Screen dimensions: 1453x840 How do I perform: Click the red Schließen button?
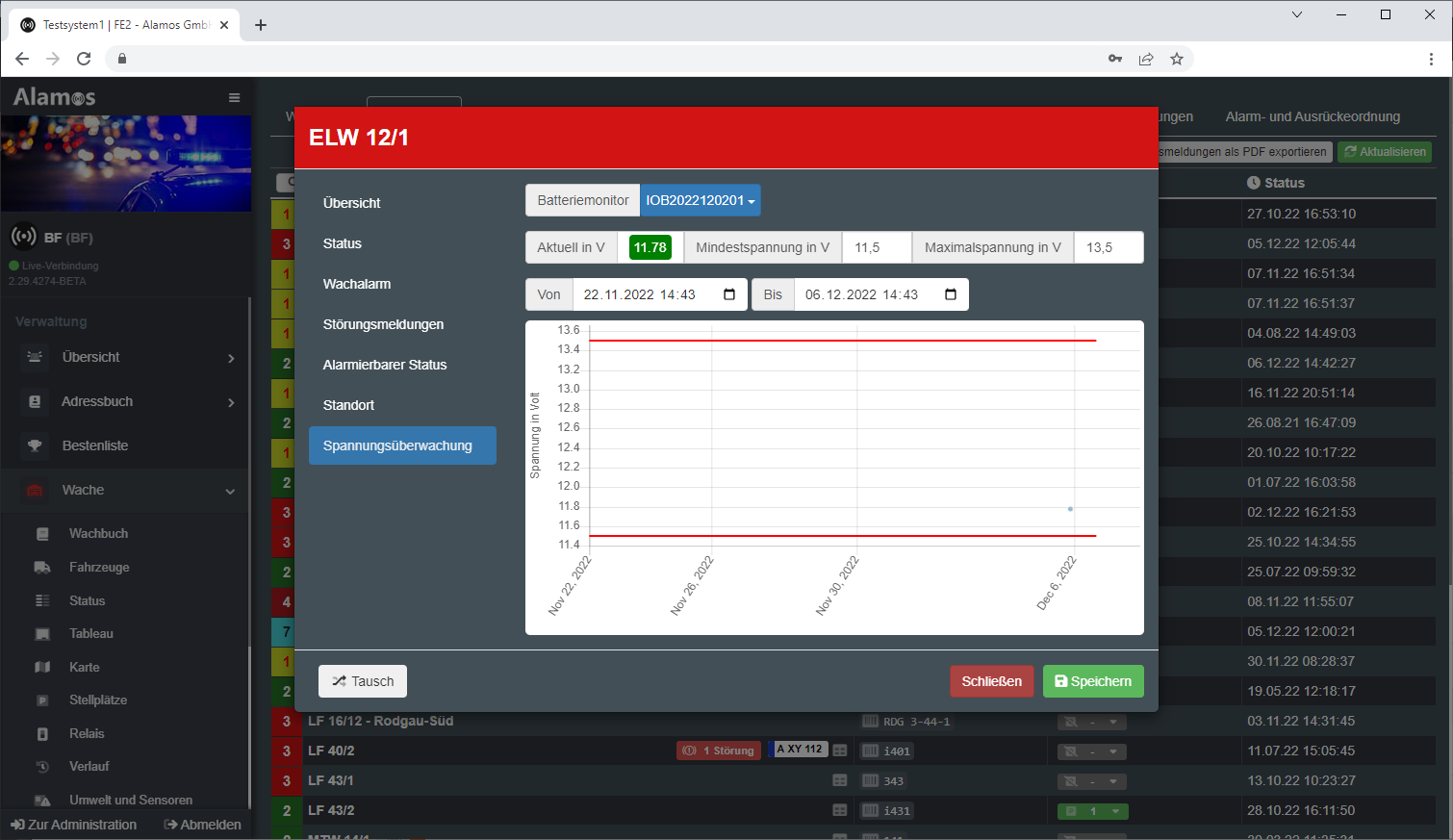991,681
